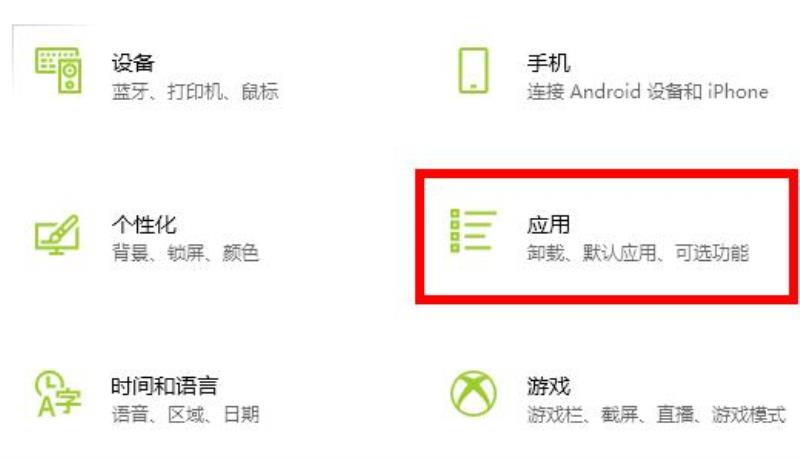The image size is (800, 460).
Task: Select the highlighted 应用 category
Action: click(548, 224)
